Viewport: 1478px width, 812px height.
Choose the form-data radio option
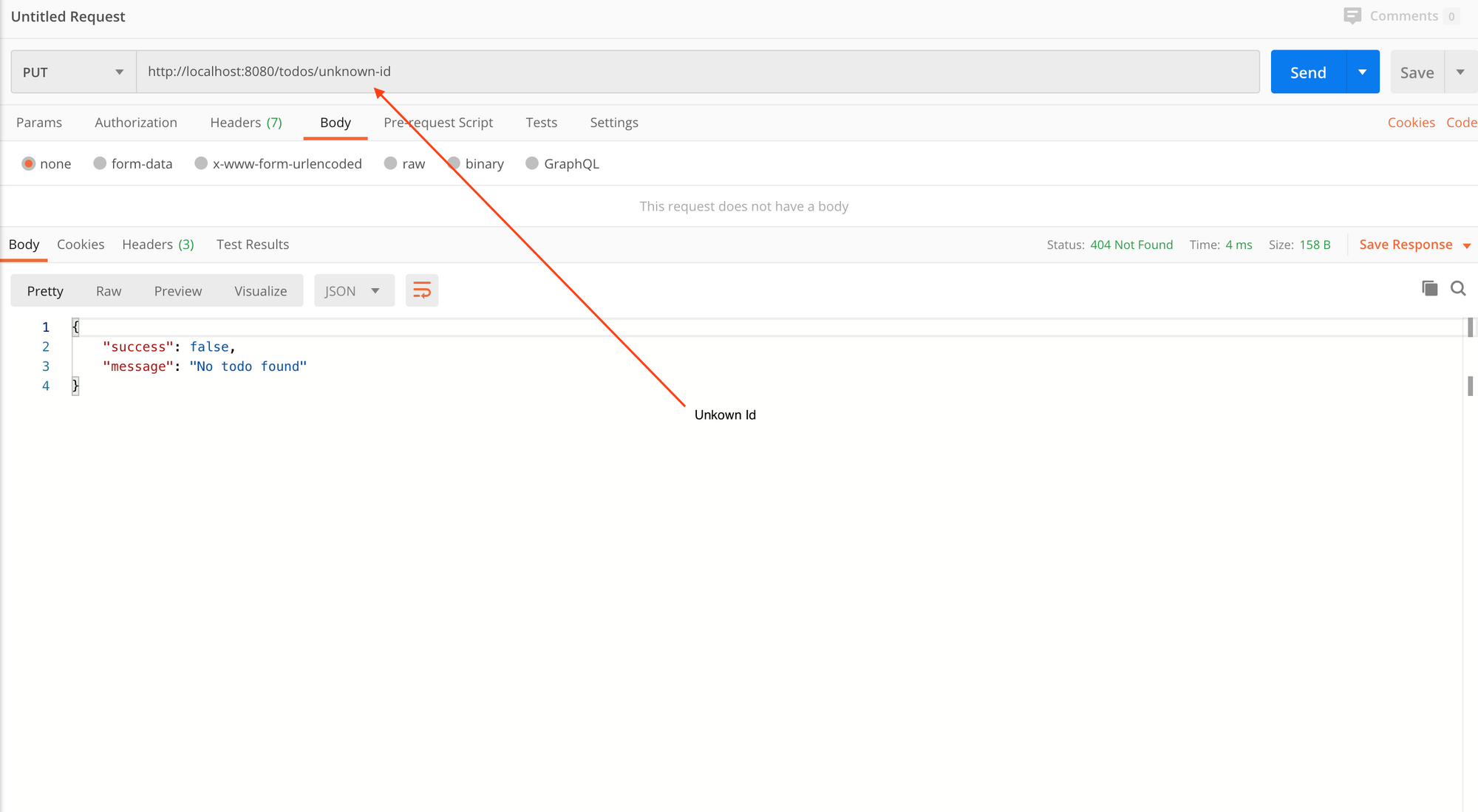click(100, 163)
